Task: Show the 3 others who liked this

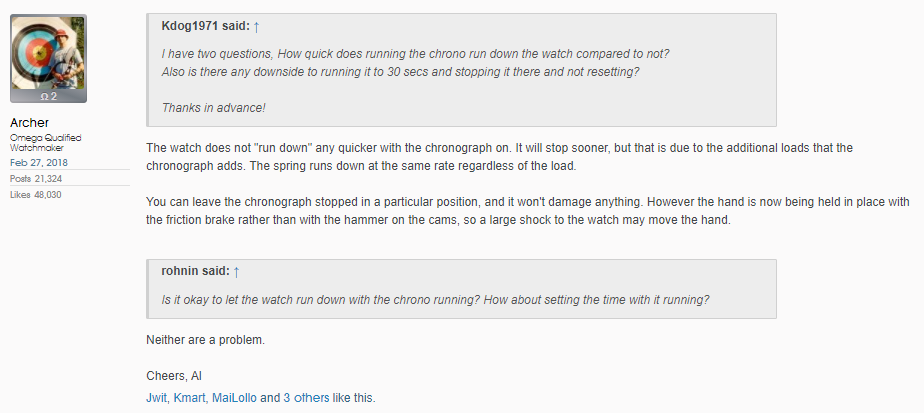Action: click(306, 397)
